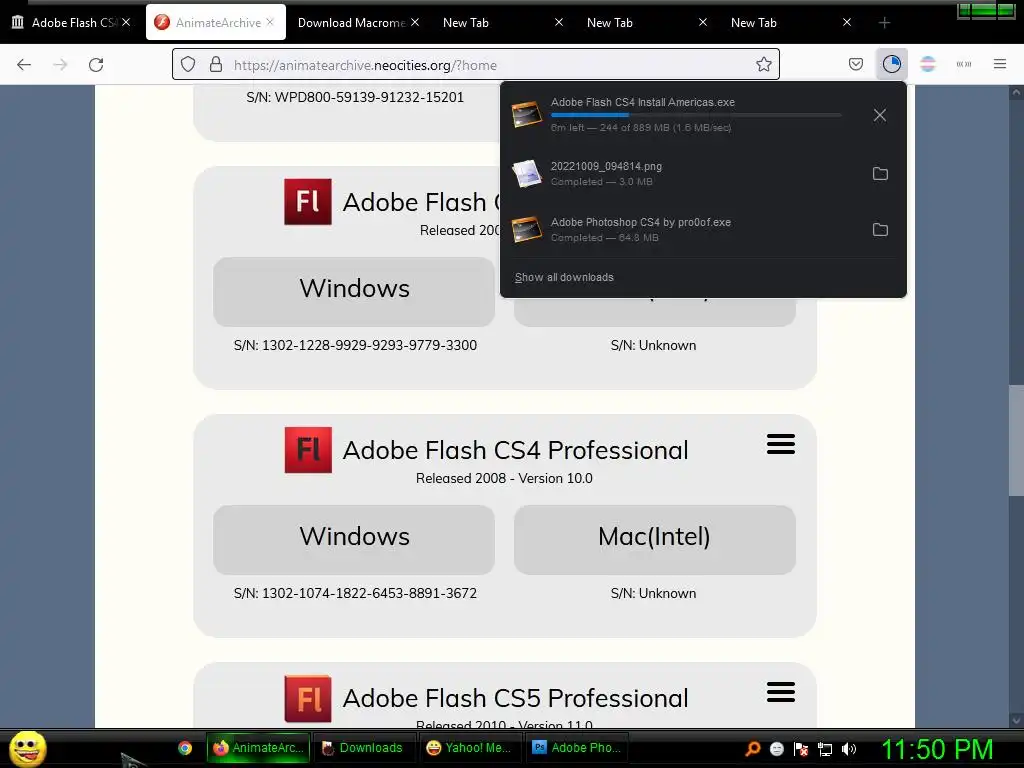Save page to Pocket icon
1024x768 pixels.
856,65
